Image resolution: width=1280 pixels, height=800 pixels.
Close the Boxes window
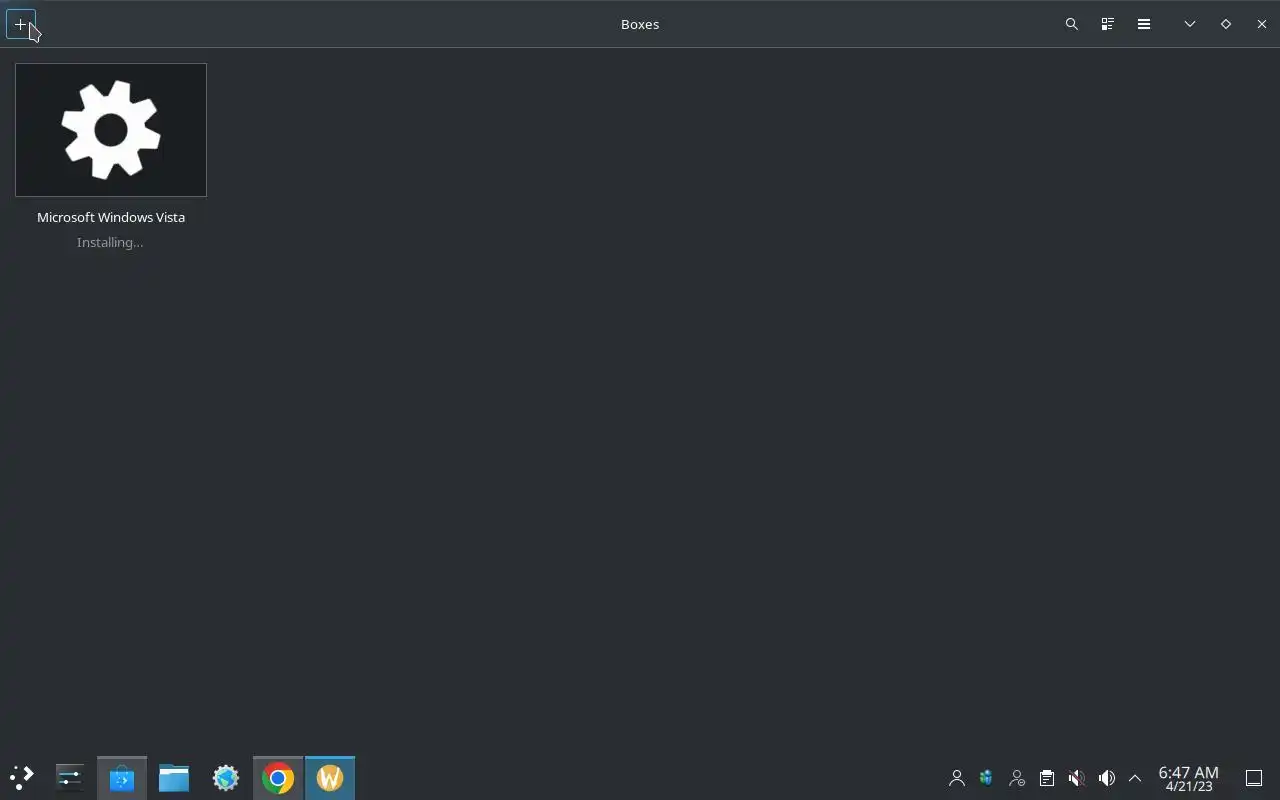coord(1262,24)
